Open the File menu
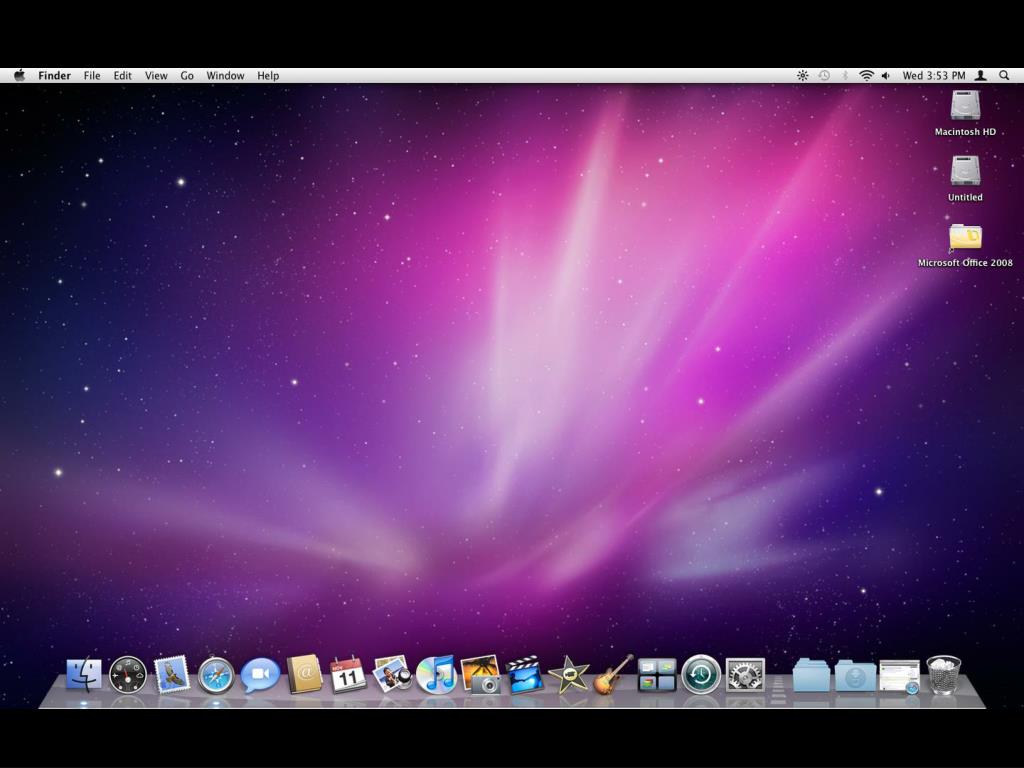This screenshot has width=1024, height=768. click(92, 76)
